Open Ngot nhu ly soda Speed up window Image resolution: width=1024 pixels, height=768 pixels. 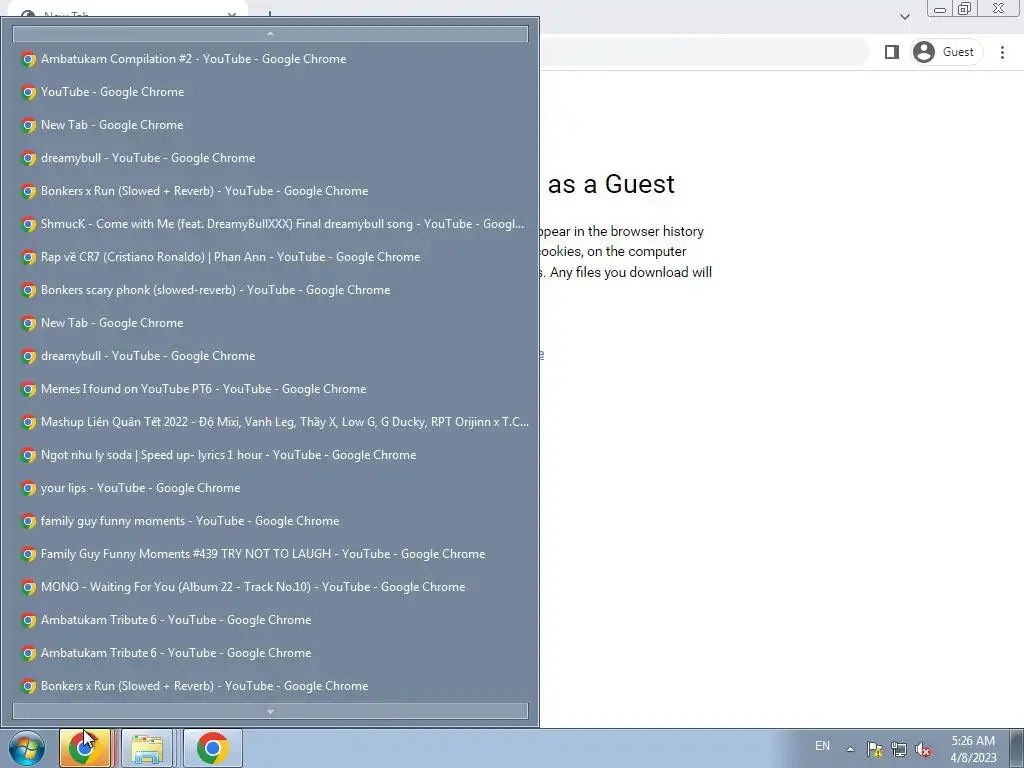click(x=270, y=455)
